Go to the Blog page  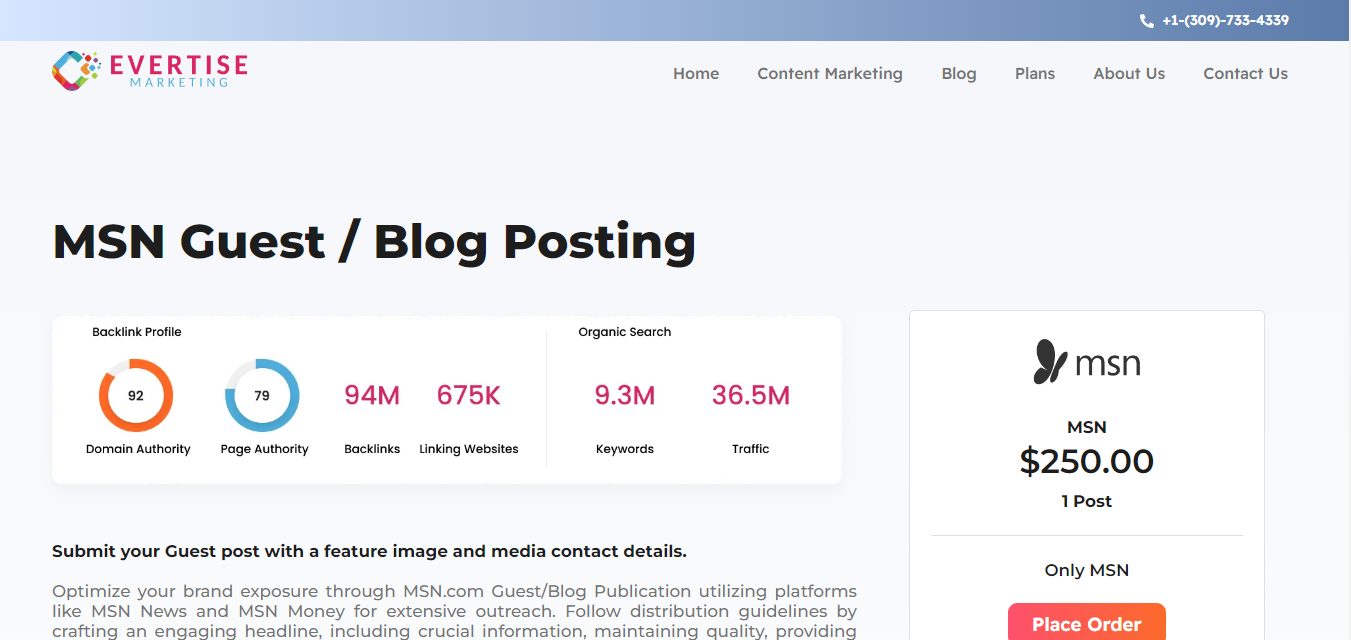(x=959, y=73)
